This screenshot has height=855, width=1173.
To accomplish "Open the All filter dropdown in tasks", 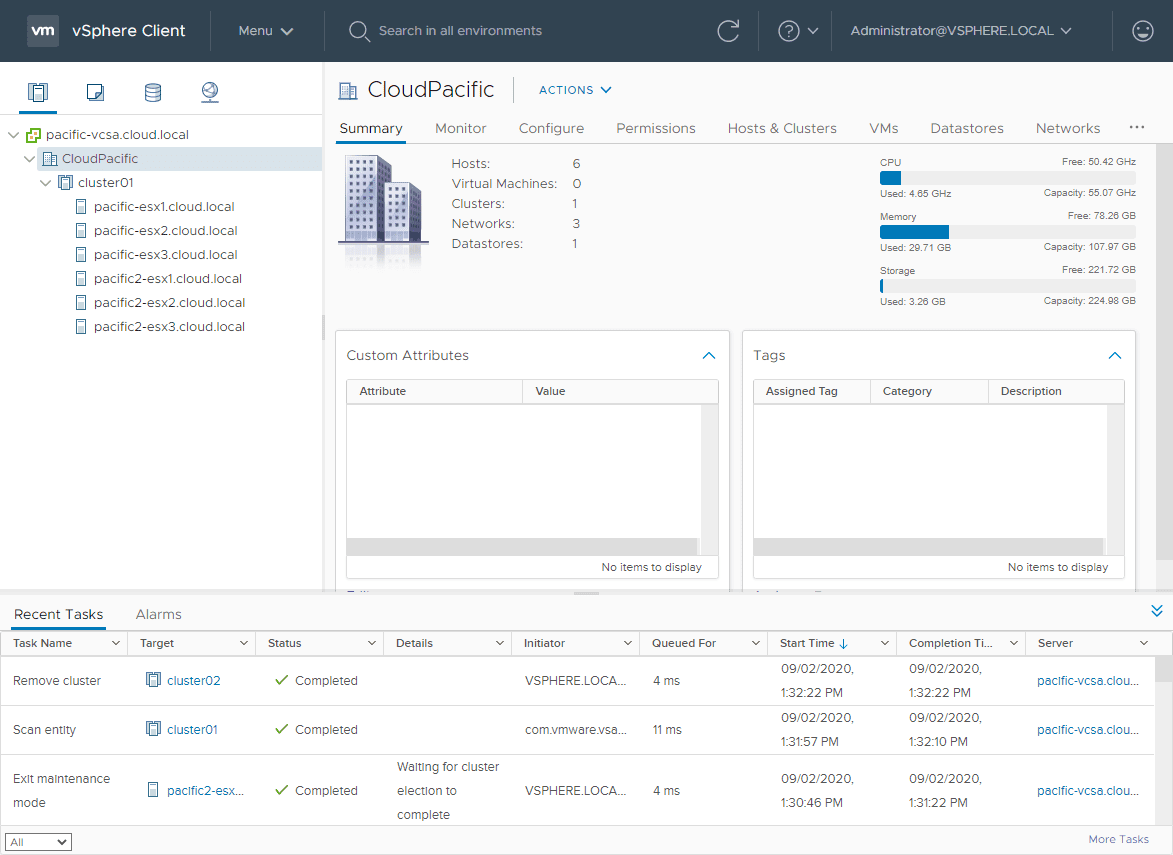I will pyautogui.click(x=38, y=842).
